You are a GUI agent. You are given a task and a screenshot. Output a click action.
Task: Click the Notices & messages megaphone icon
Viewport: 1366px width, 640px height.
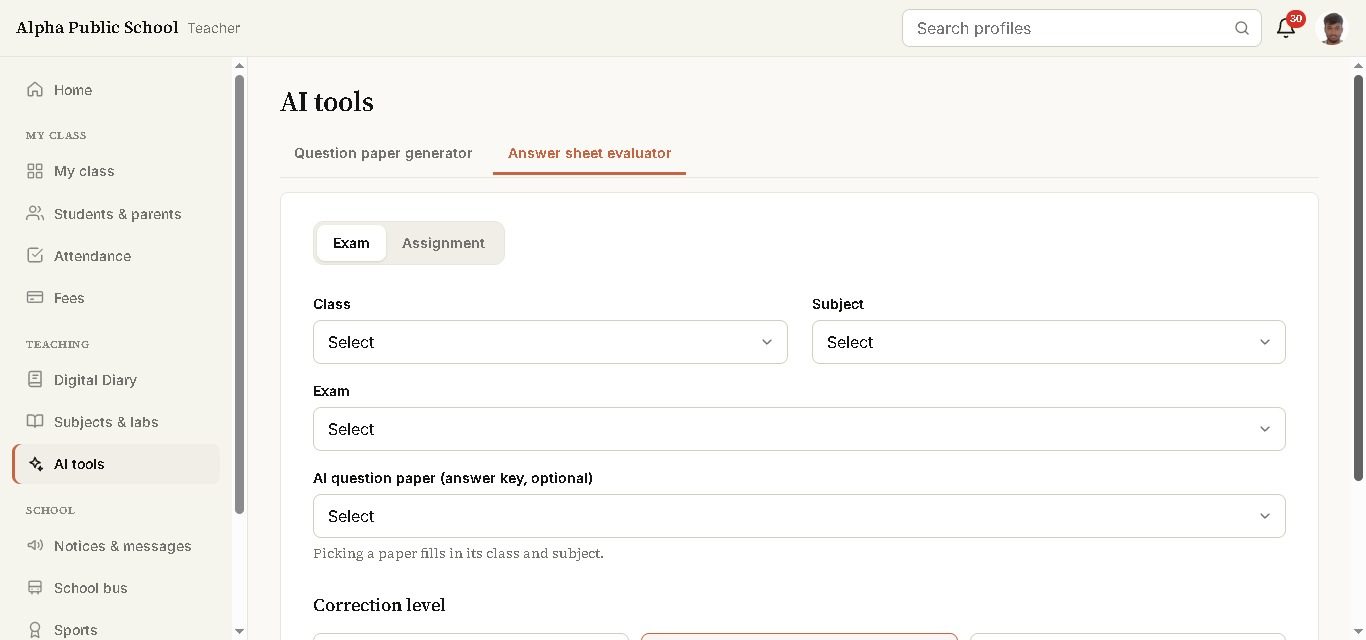(x=35, y=545)
